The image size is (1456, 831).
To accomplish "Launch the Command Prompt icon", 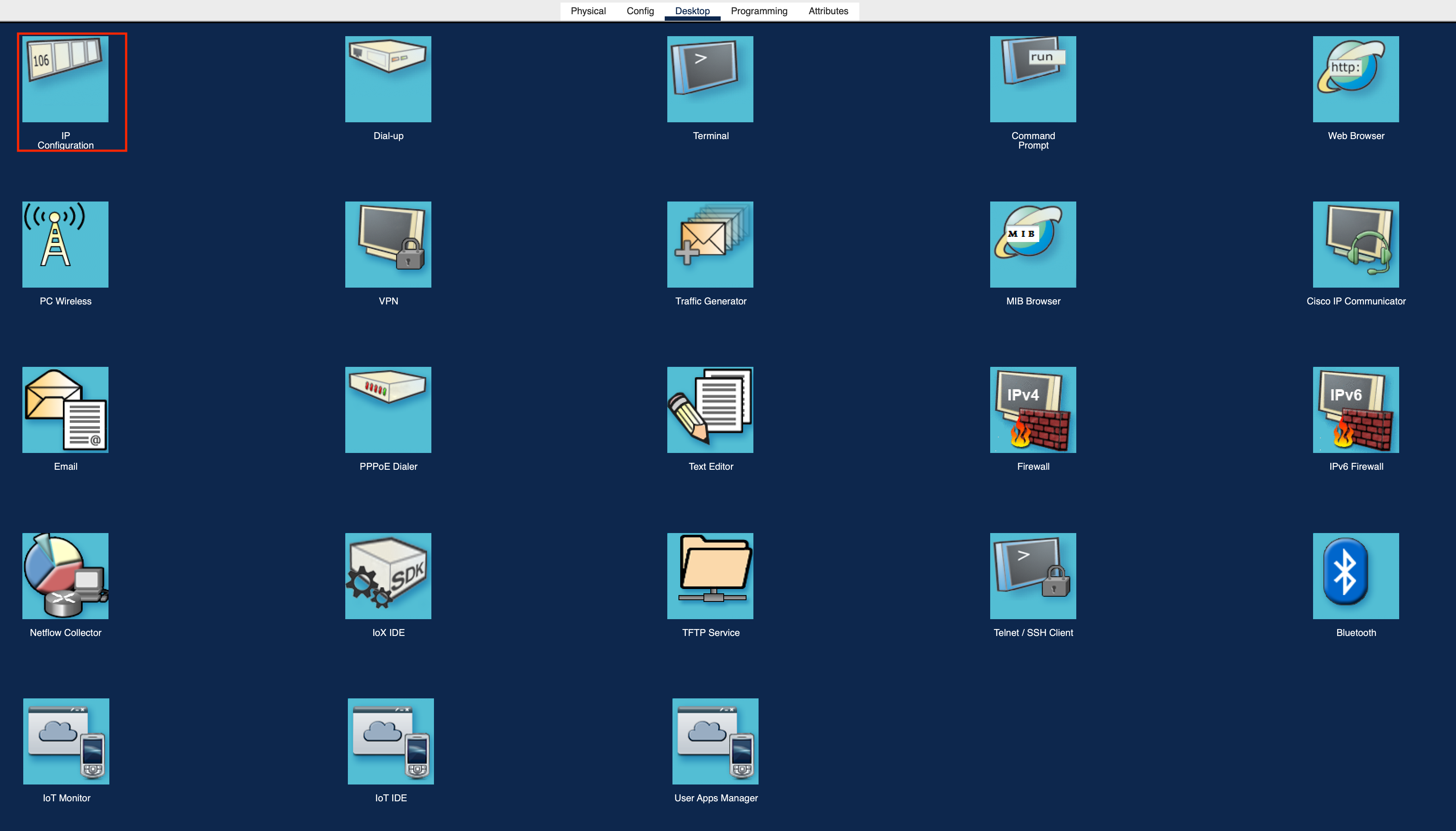I will [1033, 79].
